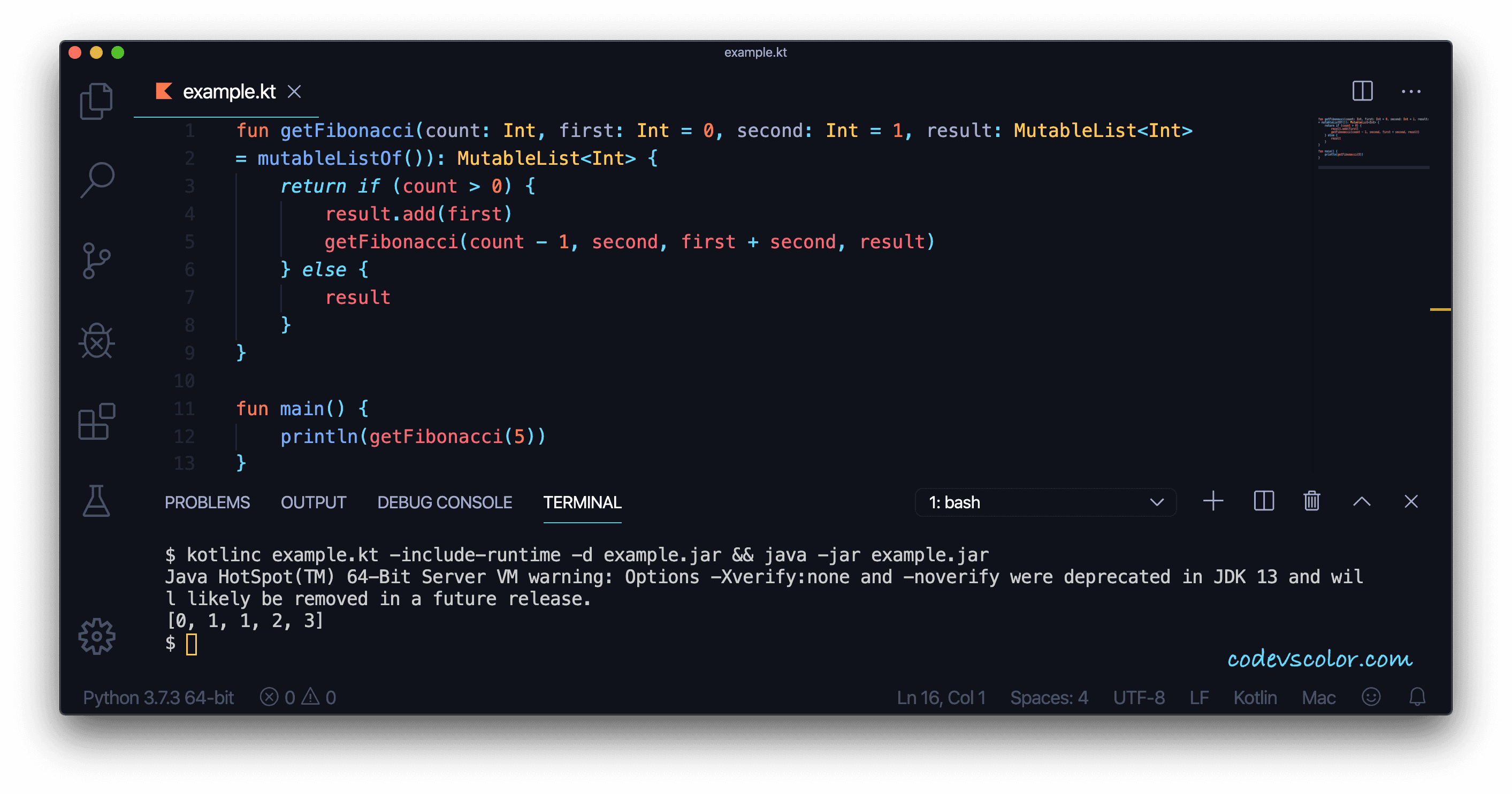Screen dimensions: 1512x794
Task: Click terminal output '[0, 1, 1, 2, 3]'
Action: [245, 620]
